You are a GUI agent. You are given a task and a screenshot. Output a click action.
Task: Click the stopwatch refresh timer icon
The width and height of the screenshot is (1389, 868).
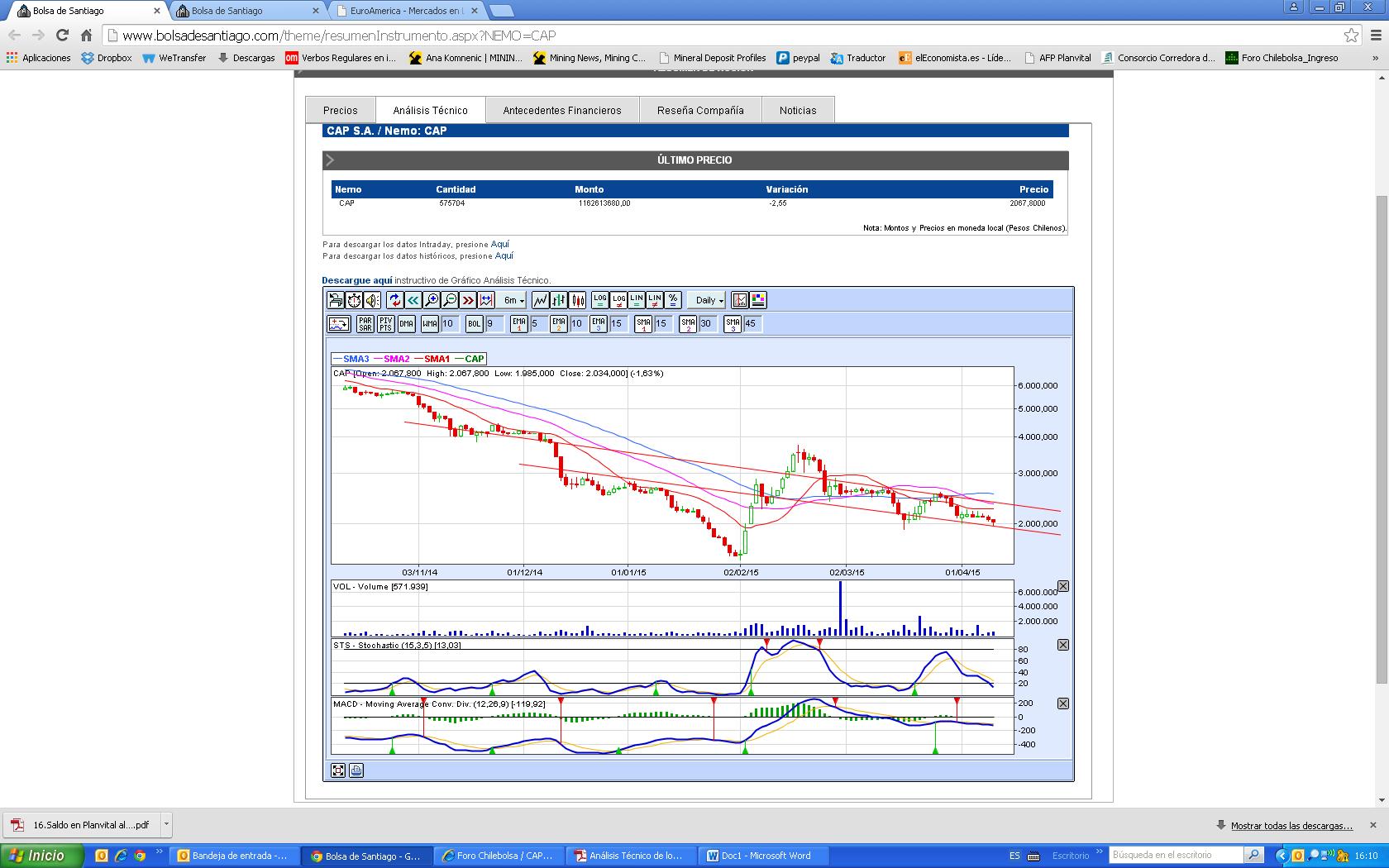coord(354,300)
